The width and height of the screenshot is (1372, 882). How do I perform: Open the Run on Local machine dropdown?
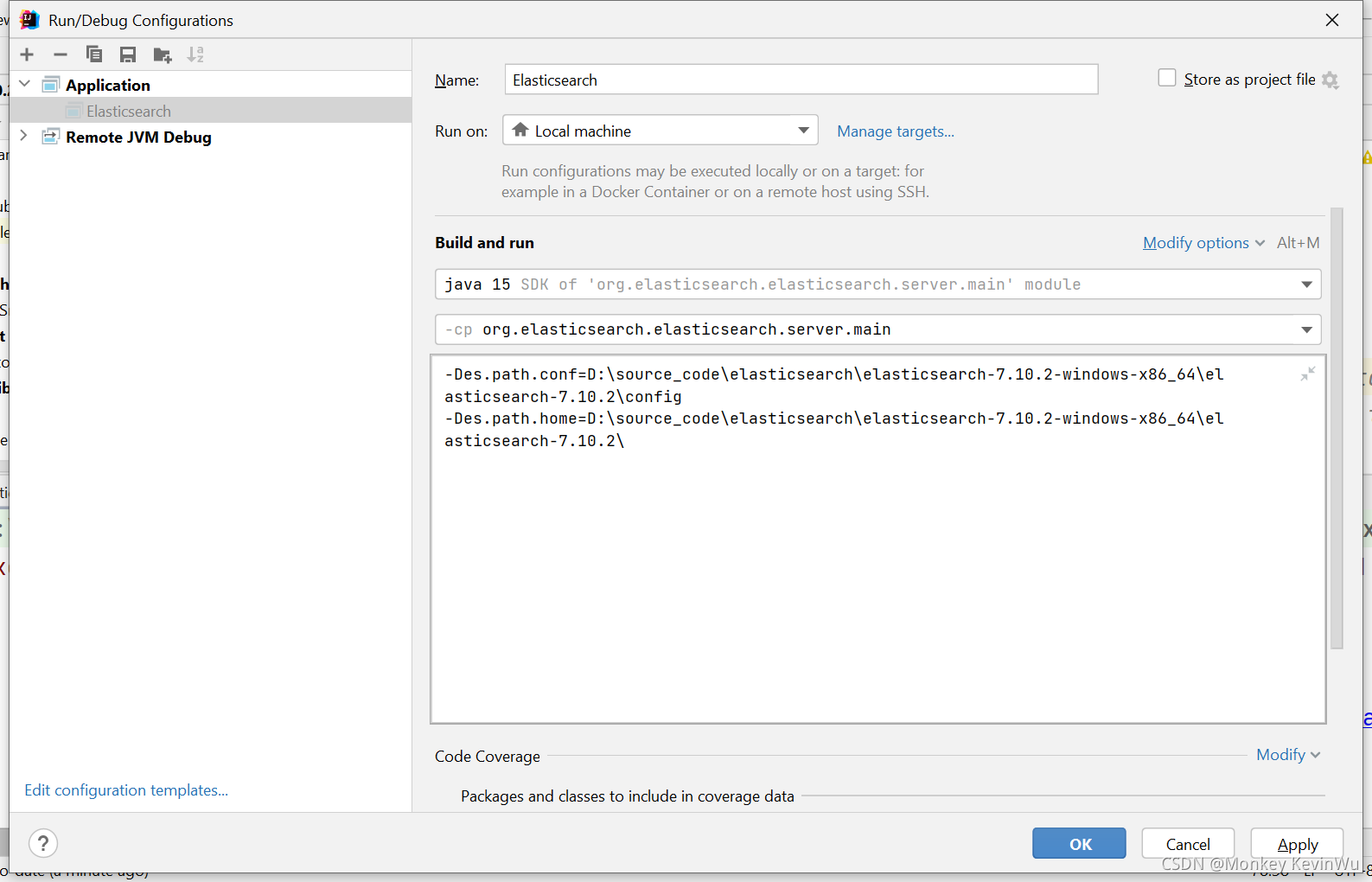pyautogui.click(x=660, y=131)
